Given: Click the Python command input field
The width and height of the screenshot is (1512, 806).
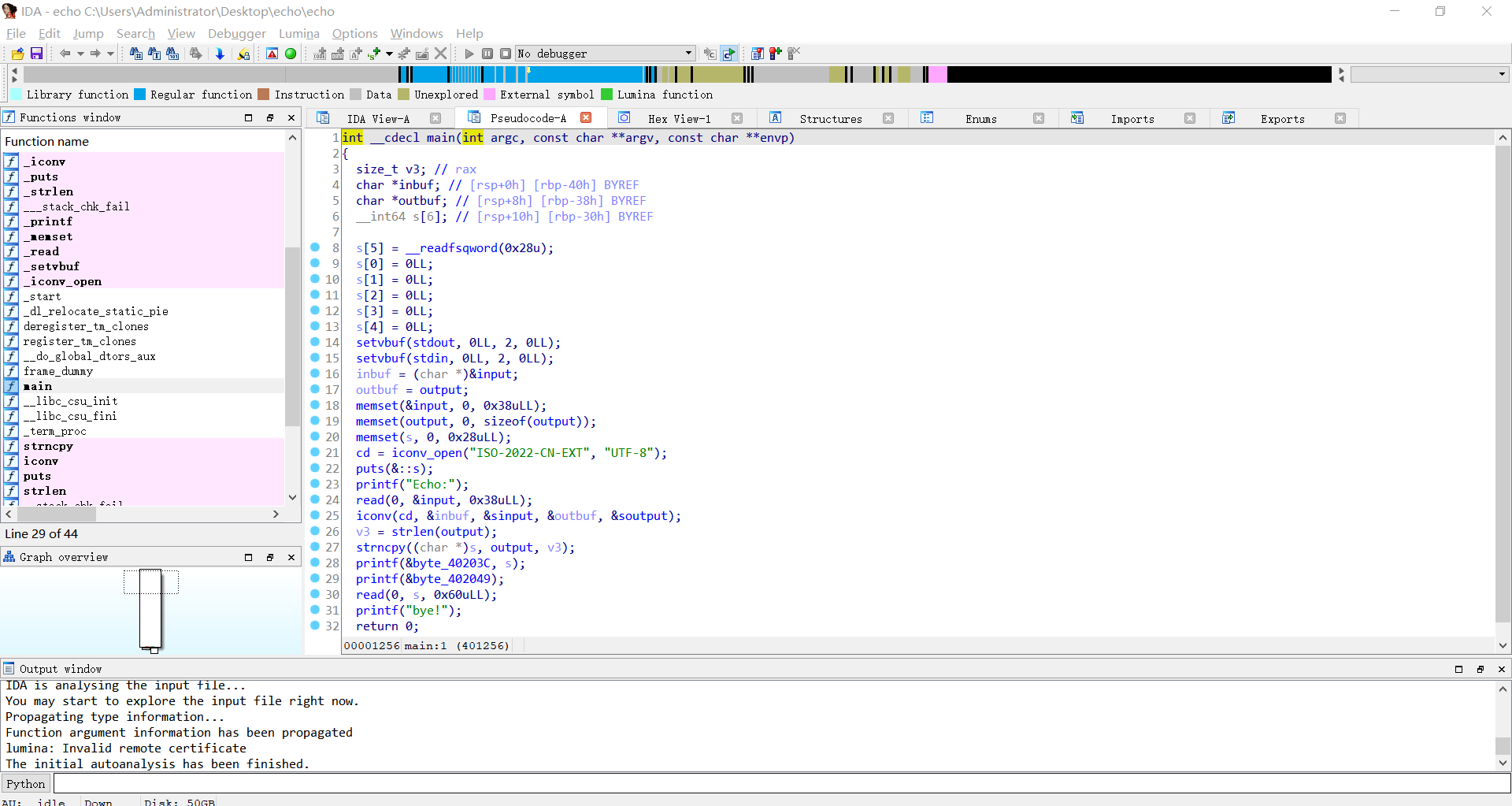Looking at the screenshot, I should click(781, 784).
